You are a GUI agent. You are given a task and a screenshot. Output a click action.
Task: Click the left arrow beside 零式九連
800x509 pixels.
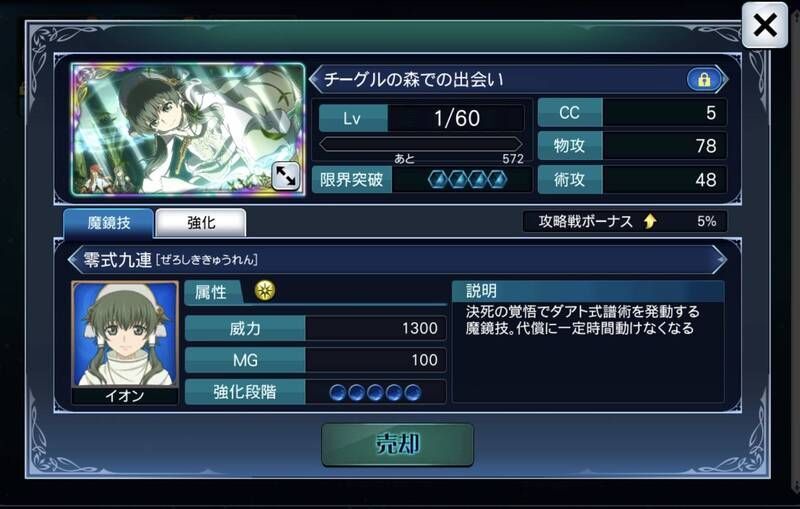pos(74,260)
